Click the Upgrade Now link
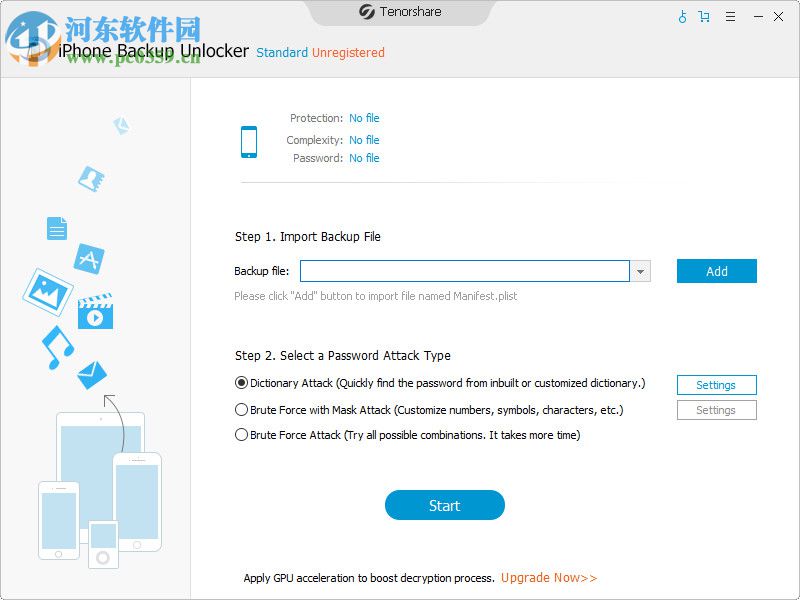The image size is (800, 600). (549, 578)
